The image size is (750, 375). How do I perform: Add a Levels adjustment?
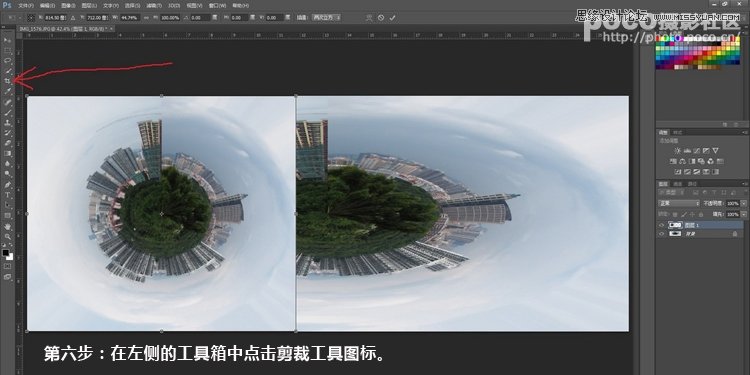tap(687, 151)
